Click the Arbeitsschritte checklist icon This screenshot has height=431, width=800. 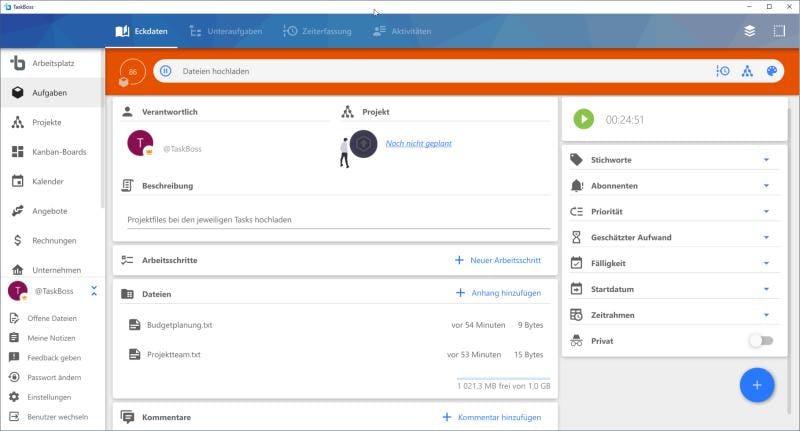(127, 260)
